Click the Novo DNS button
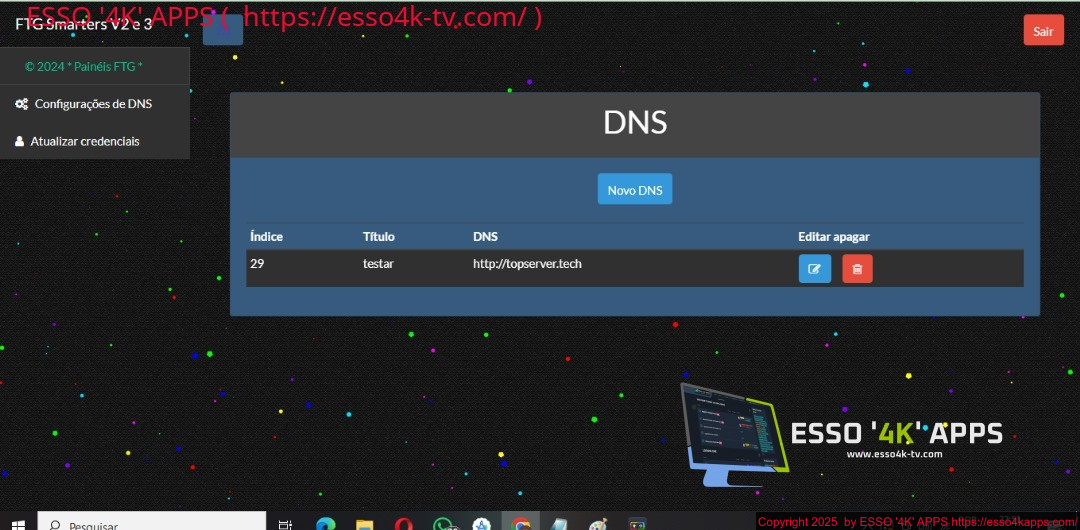 click(x=635, y=190)
